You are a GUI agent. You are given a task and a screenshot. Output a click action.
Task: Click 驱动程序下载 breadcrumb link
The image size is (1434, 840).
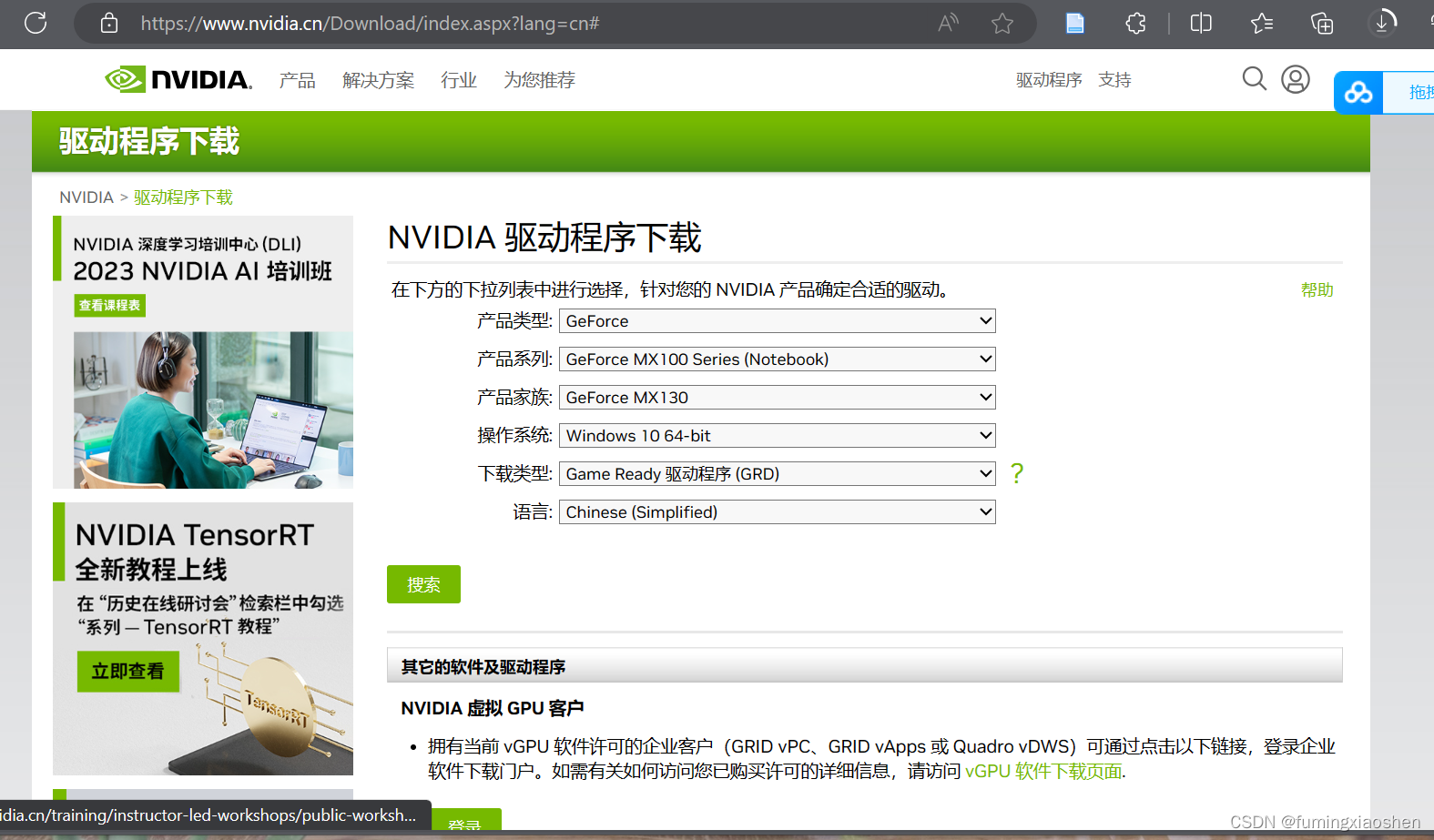pyautogui.click(x=183, y=197)
